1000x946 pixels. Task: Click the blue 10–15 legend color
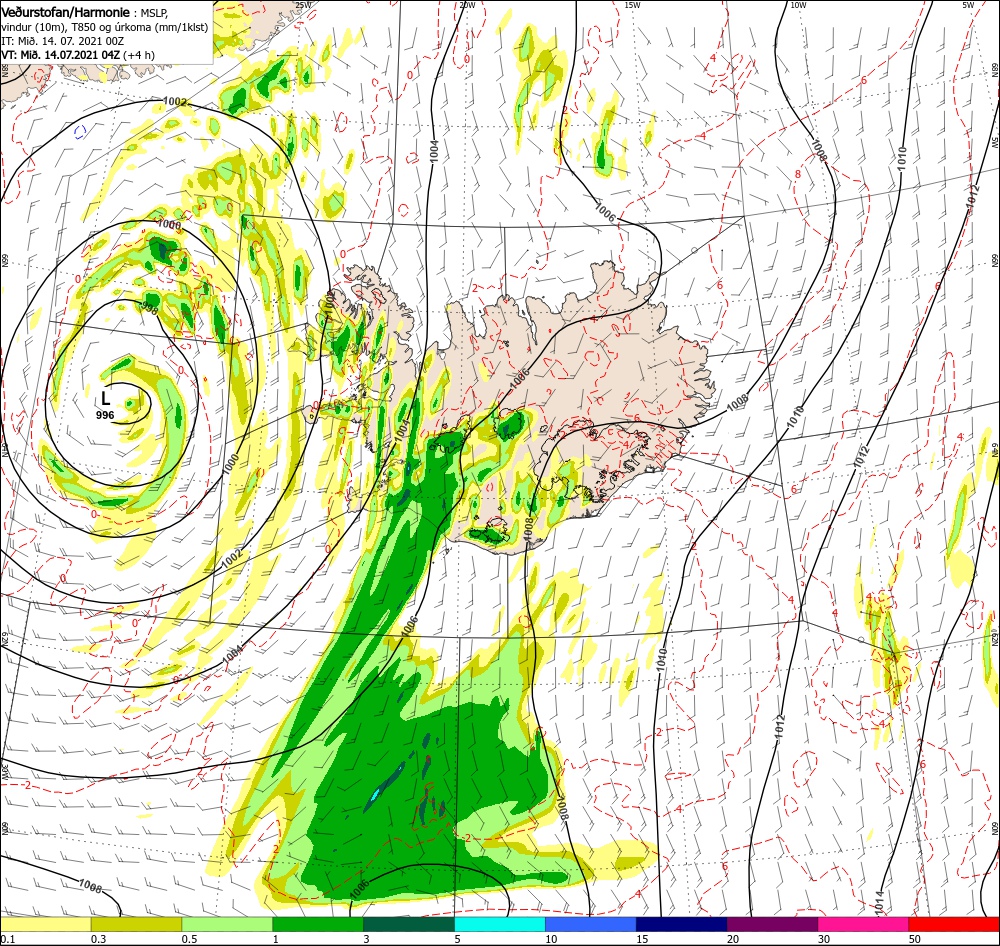591,924
